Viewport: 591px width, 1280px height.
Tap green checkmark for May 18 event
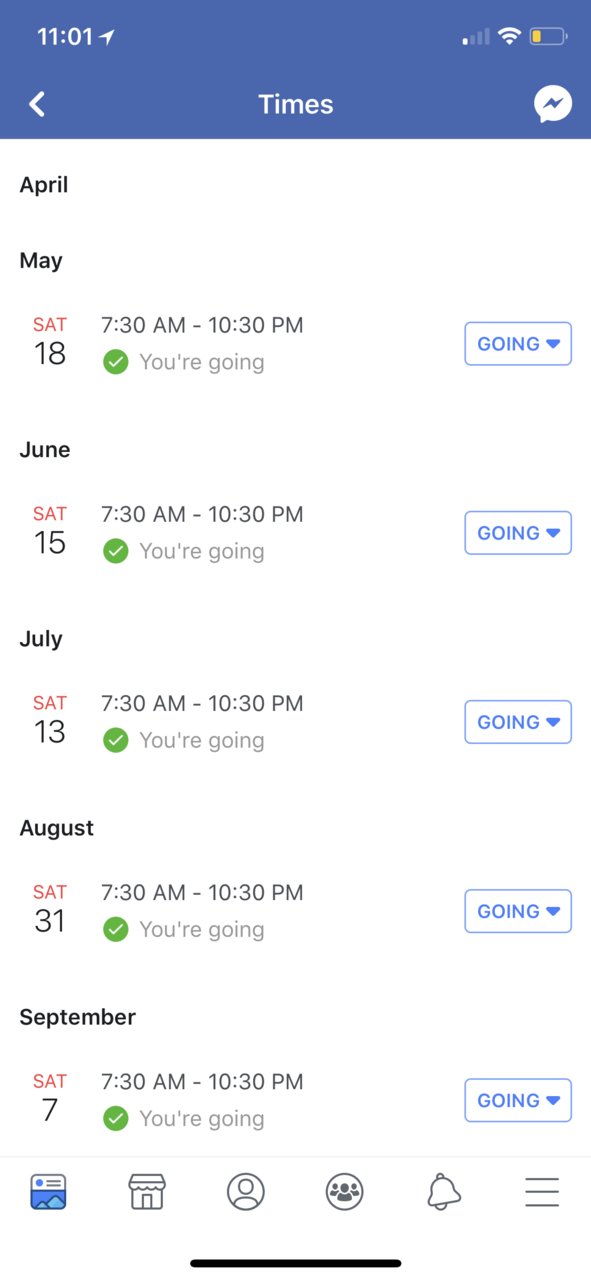click(116, 362)
